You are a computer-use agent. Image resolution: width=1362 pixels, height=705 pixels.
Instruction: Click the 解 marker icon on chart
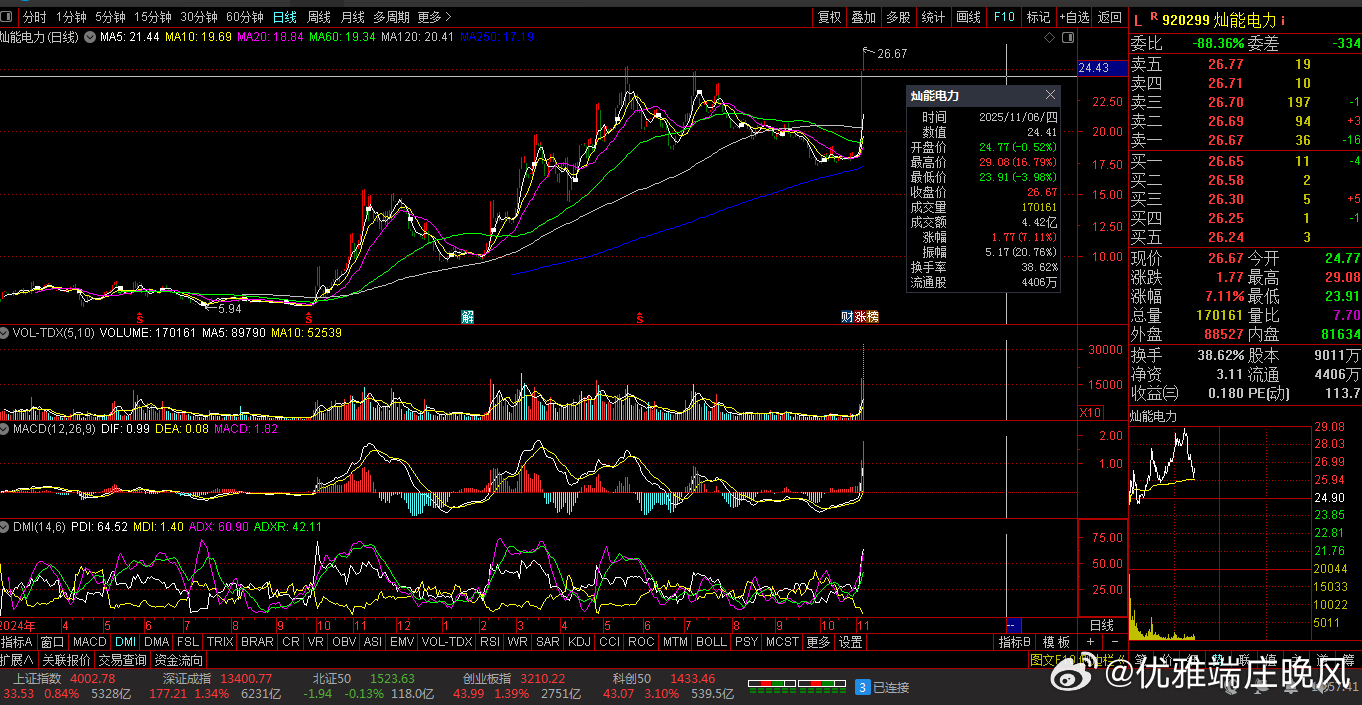coord(467,317)
